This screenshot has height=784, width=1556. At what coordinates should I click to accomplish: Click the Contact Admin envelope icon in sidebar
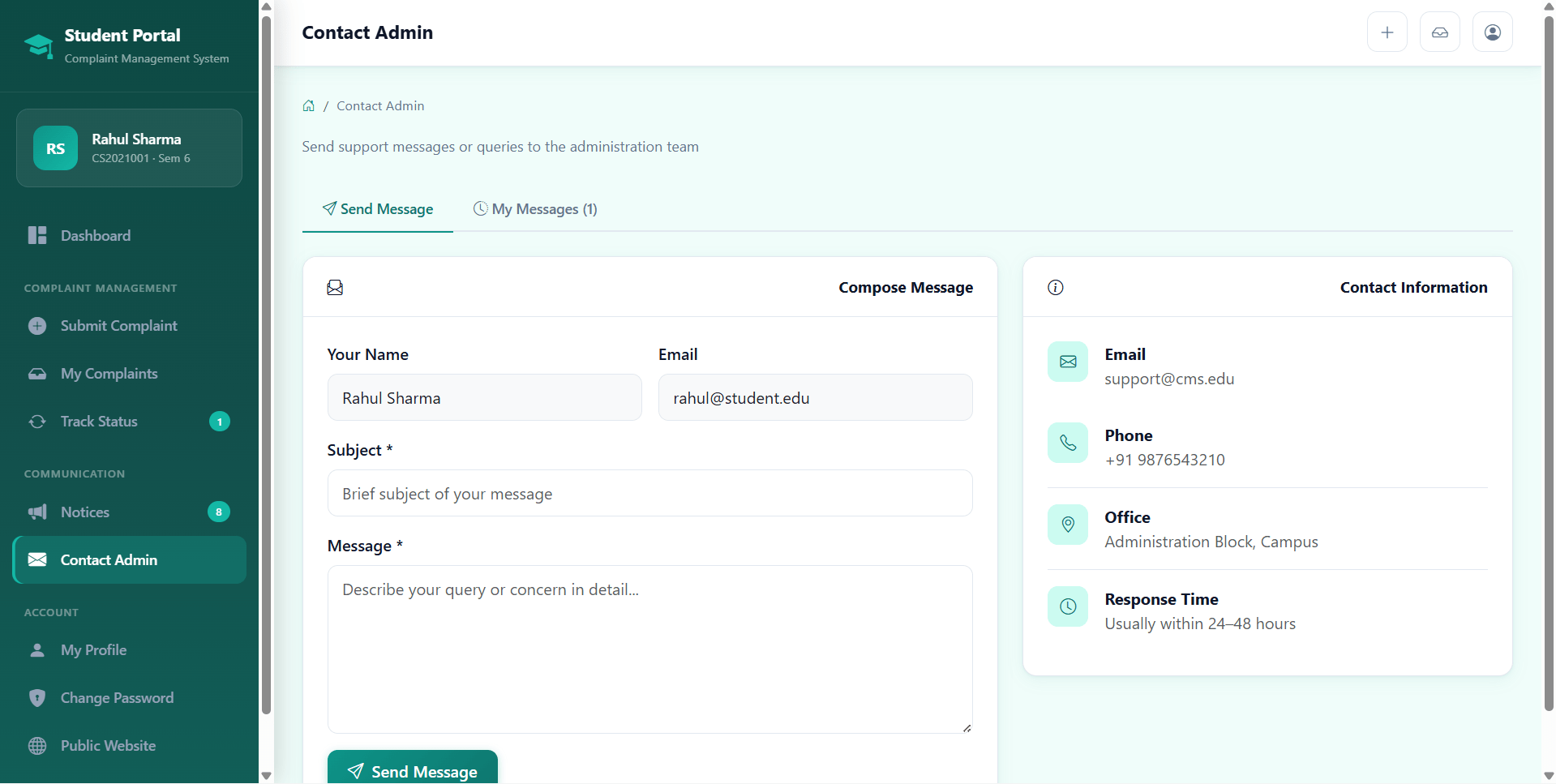[37, 560]
